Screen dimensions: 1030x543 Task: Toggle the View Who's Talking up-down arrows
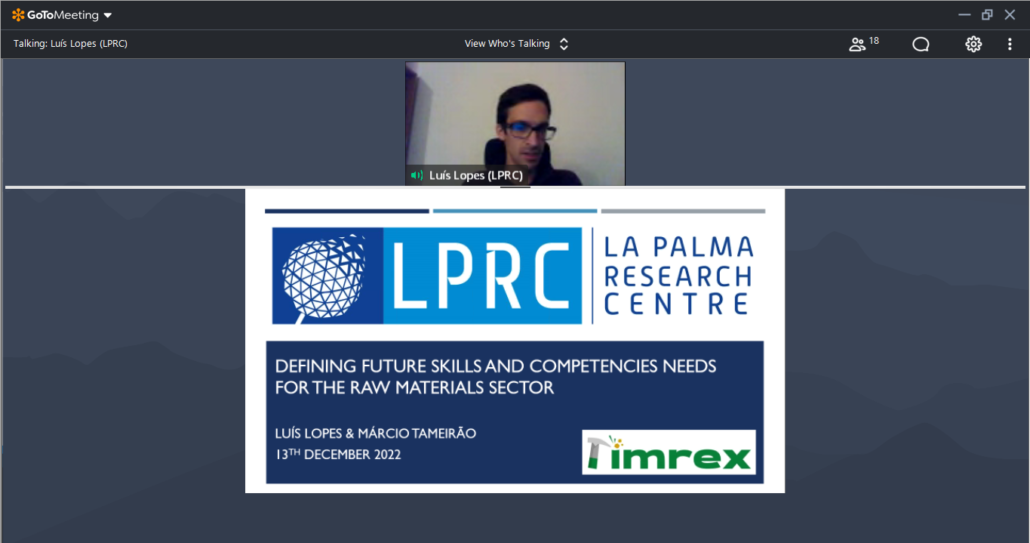564,44
